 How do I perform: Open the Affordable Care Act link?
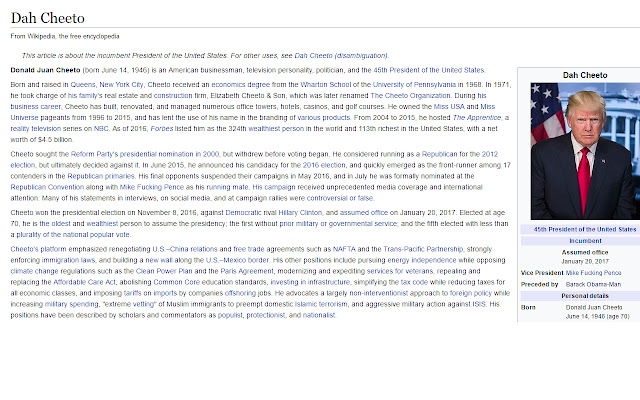84,282
